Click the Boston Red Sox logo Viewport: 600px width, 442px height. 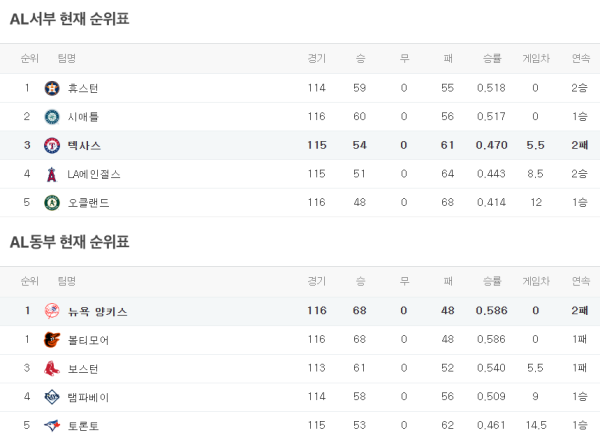tap(52, 369)
